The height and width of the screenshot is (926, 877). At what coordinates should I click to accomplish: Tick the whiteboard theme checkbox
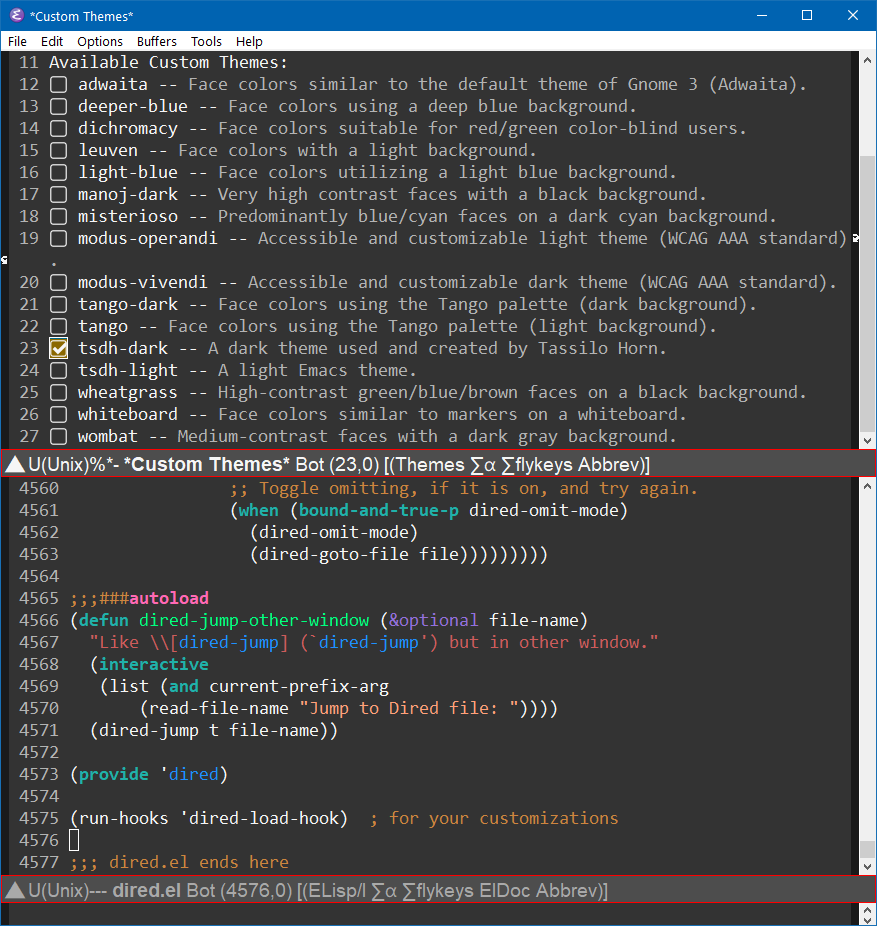[58, 415]
